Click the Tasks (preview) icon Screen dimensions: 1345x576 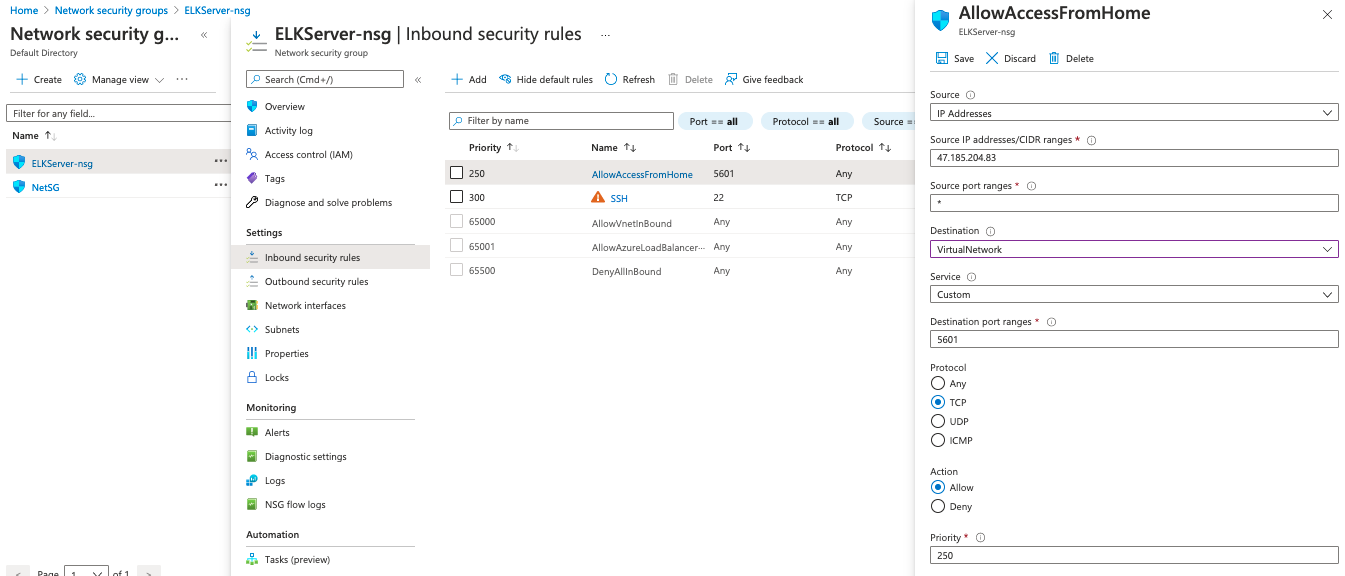coord(252,559)
